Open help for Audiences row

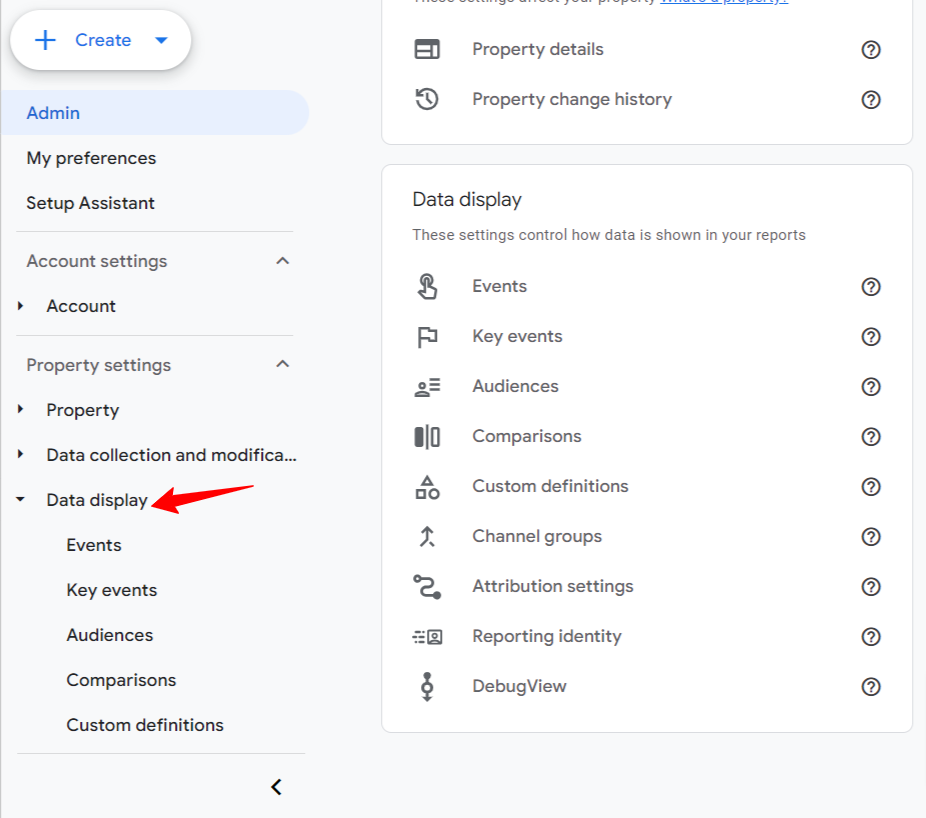[871, 387]
